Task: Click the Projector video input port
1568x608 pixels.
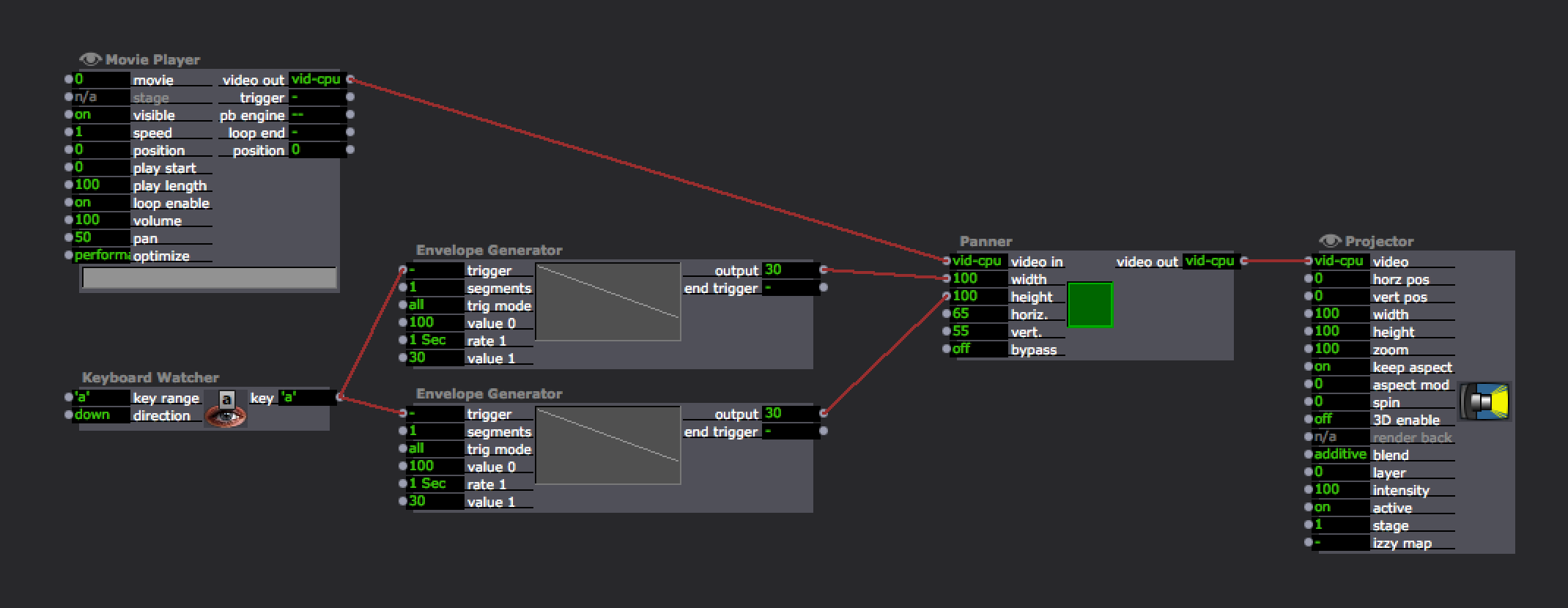Action: [x=1309, y=261]
